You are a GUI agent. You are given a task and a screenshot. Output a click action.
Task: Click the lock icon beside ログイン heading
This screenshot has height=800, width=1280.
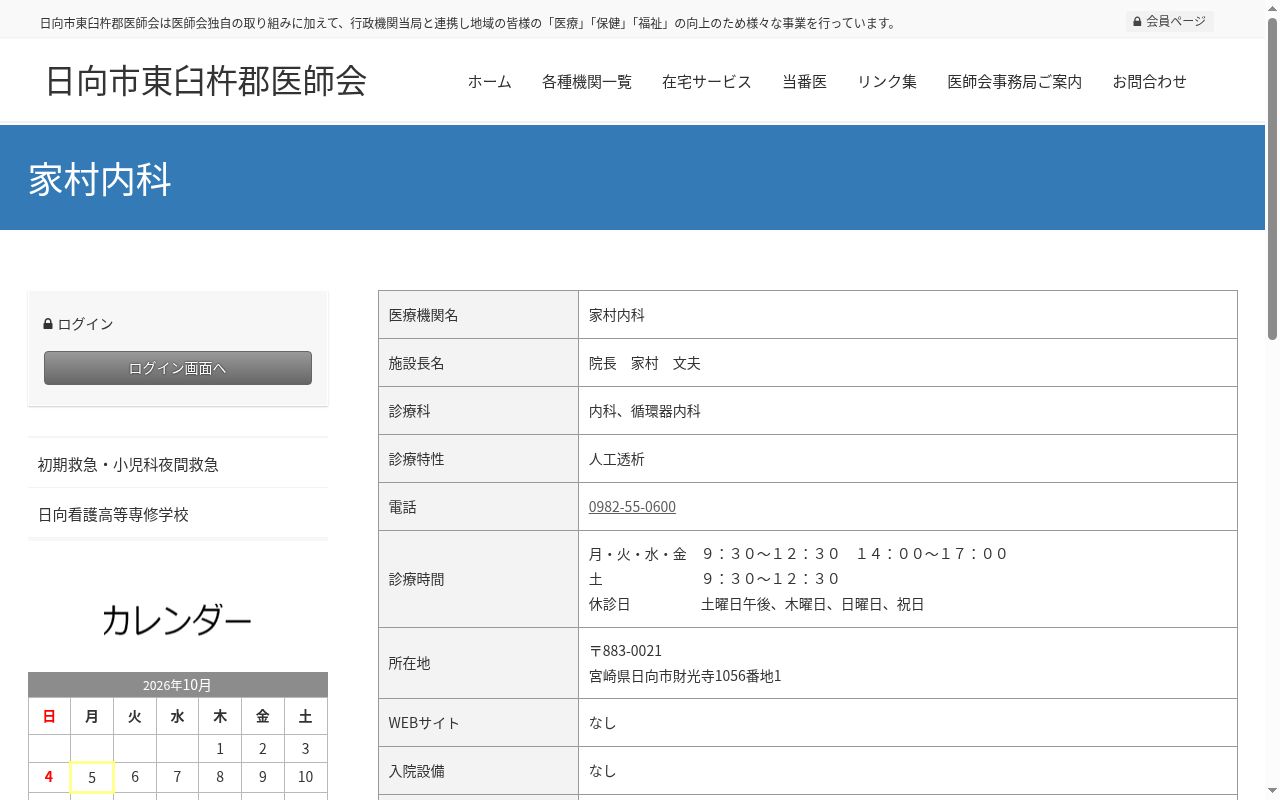(48, 324)
